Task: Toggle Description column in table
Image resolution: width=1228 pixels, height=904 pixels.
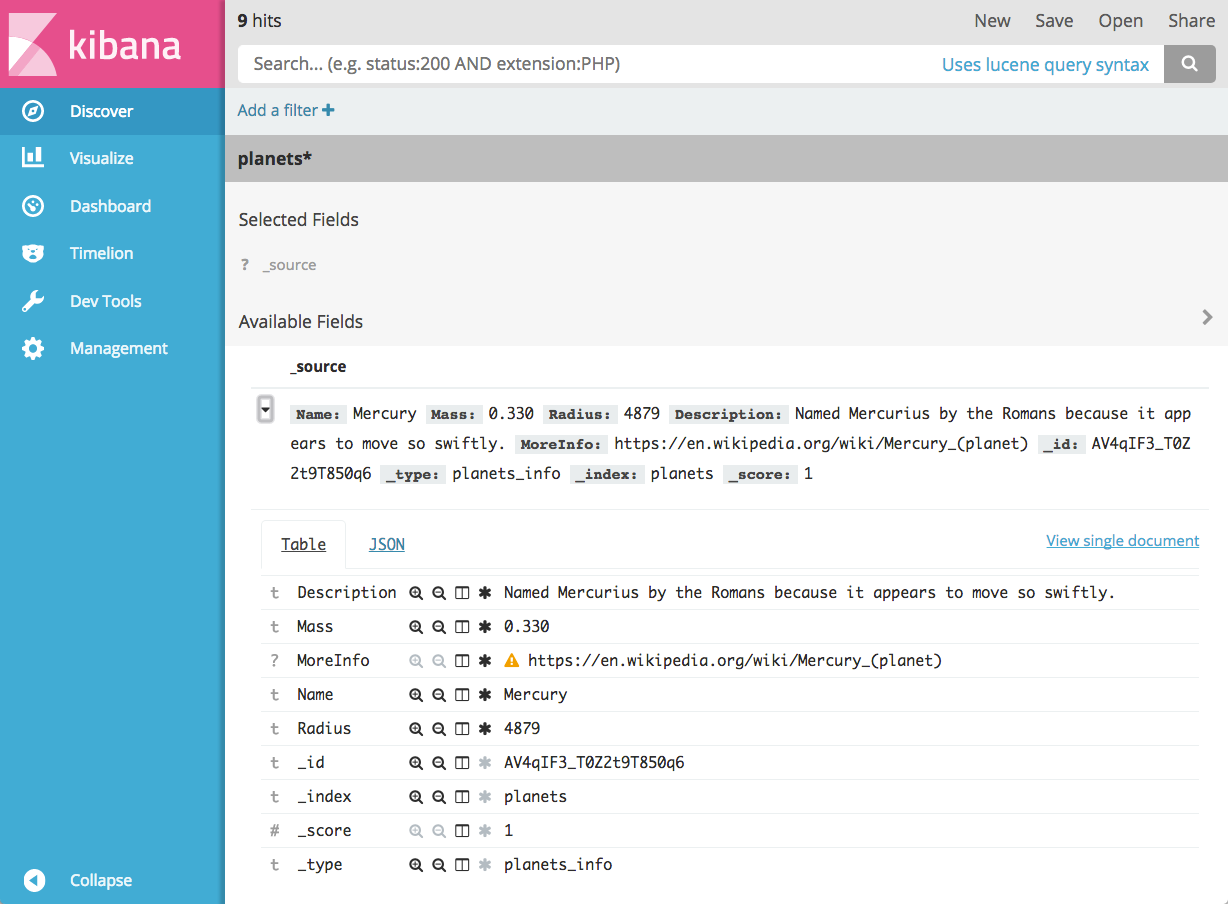Action: click(462, 593)
